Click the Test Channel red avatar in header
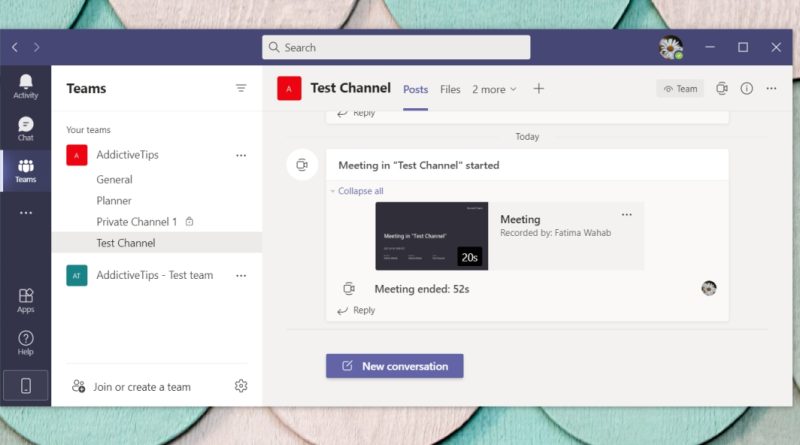The width and height of the screenshot is (800, 445). 289,88
